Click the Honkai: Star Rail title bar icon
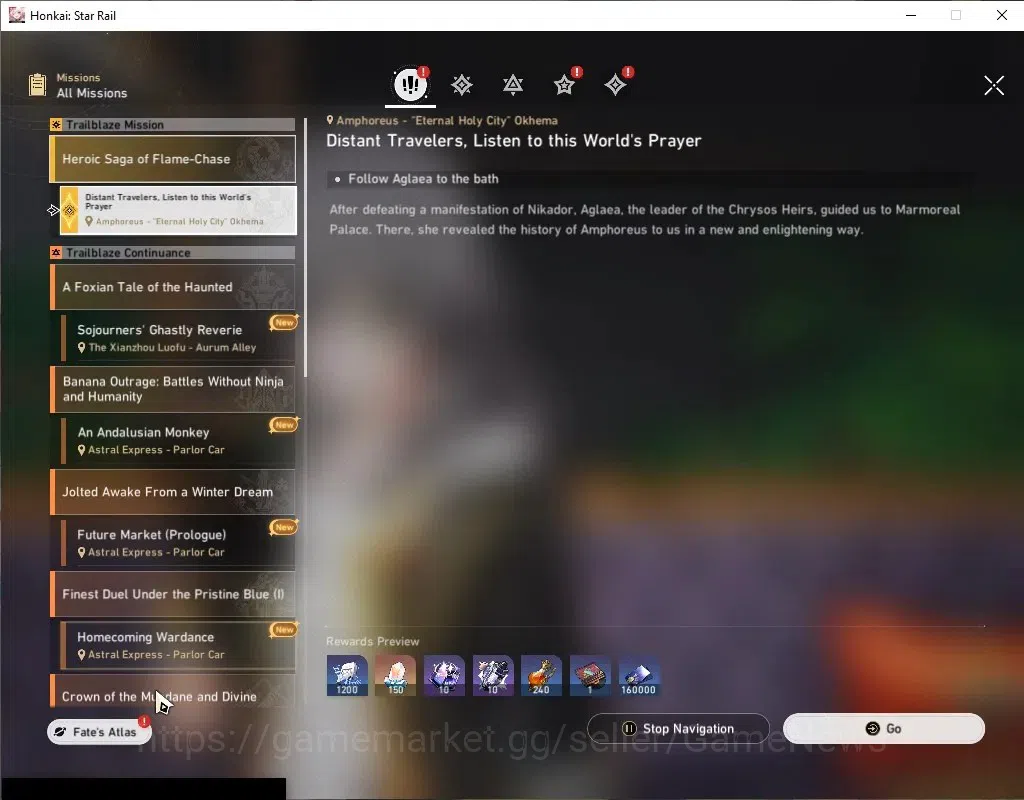The image size is (1024, 800). click(x=16, y=15)
